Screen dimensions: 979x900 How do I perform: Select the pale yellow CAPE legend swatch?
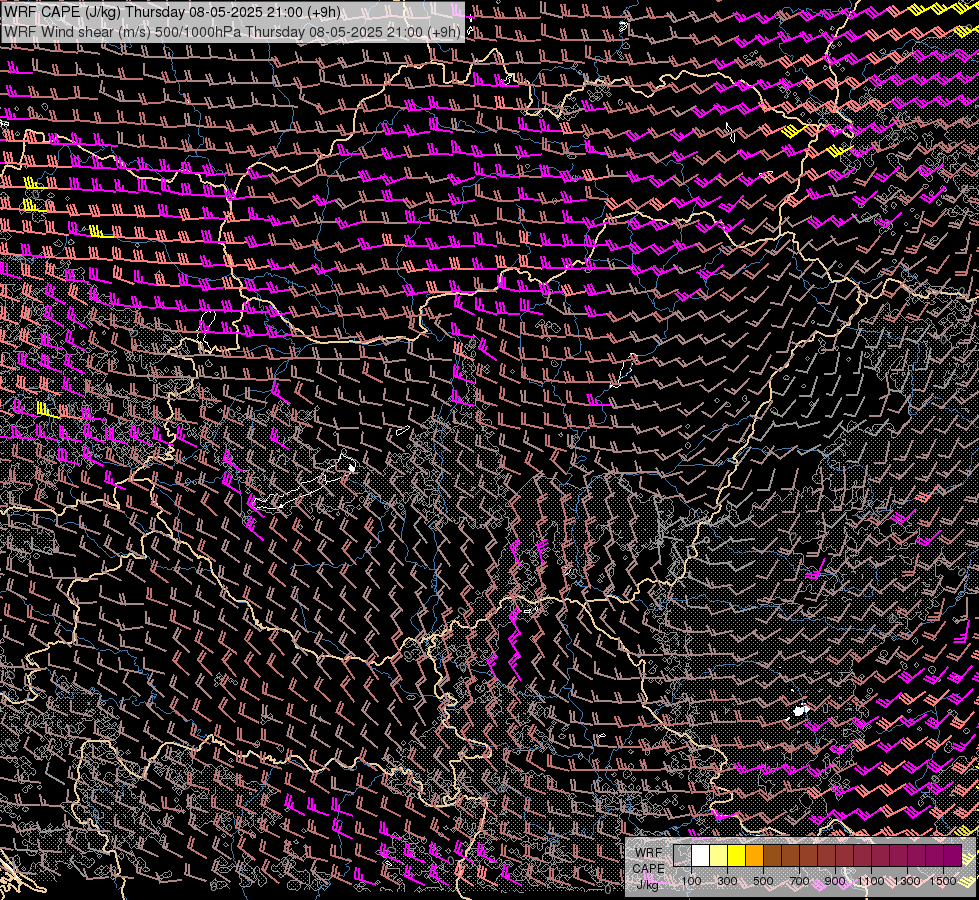pyautogui.click(x=719, y=856)
